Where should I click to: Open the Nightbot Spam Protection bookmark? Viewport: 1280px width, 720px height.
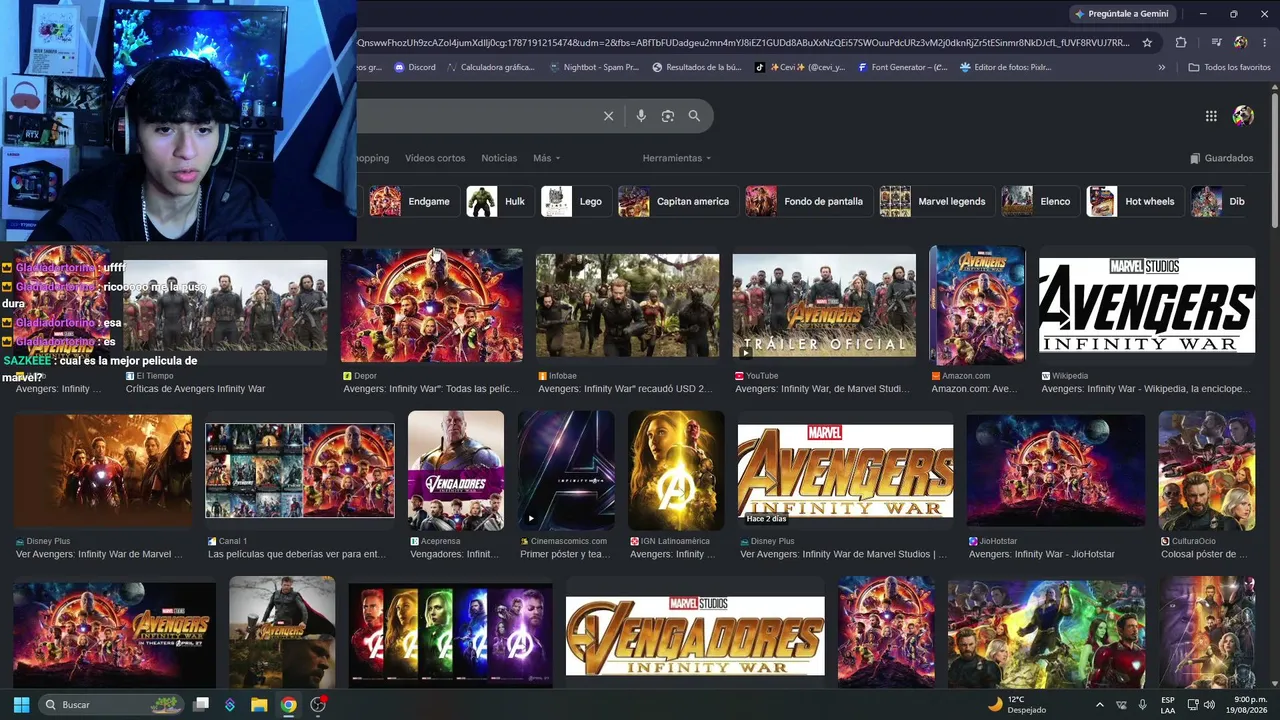[595, 67]
